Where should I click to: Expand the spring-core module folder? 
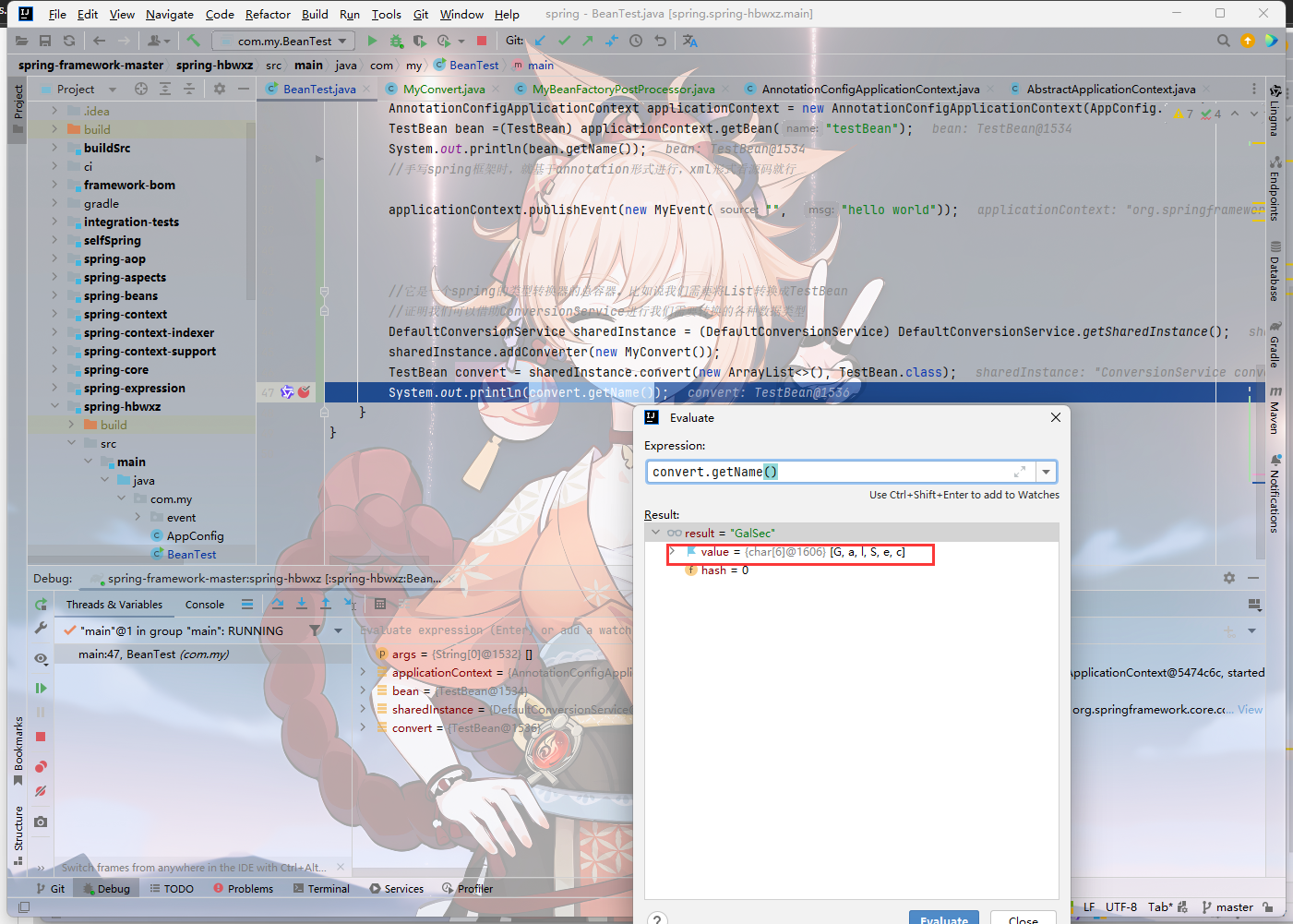(54, 369)
